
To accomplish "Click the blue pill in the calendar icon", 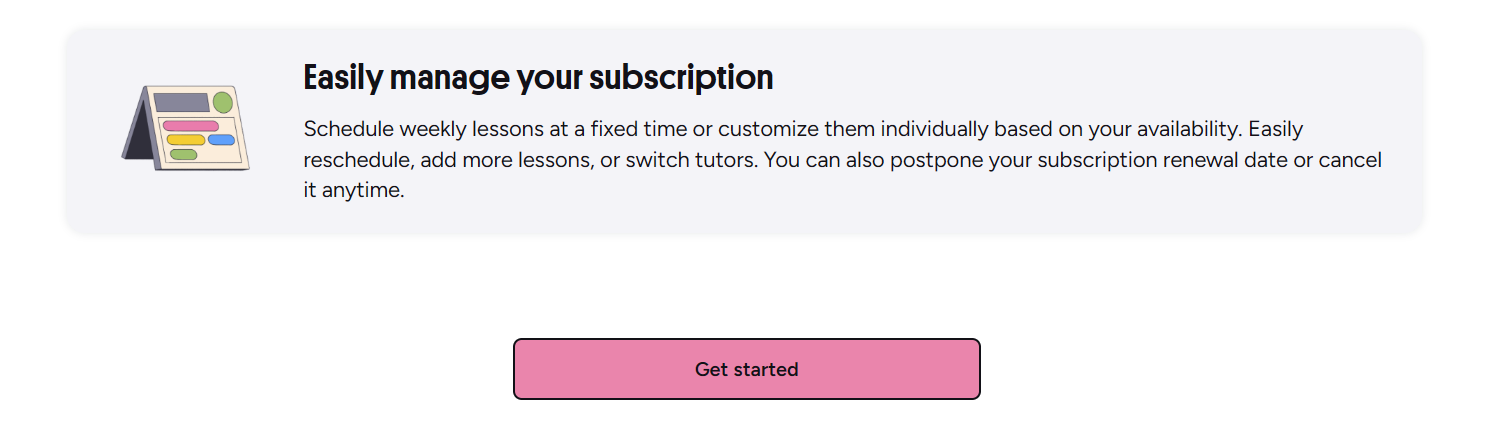I will tap(221, 140).
